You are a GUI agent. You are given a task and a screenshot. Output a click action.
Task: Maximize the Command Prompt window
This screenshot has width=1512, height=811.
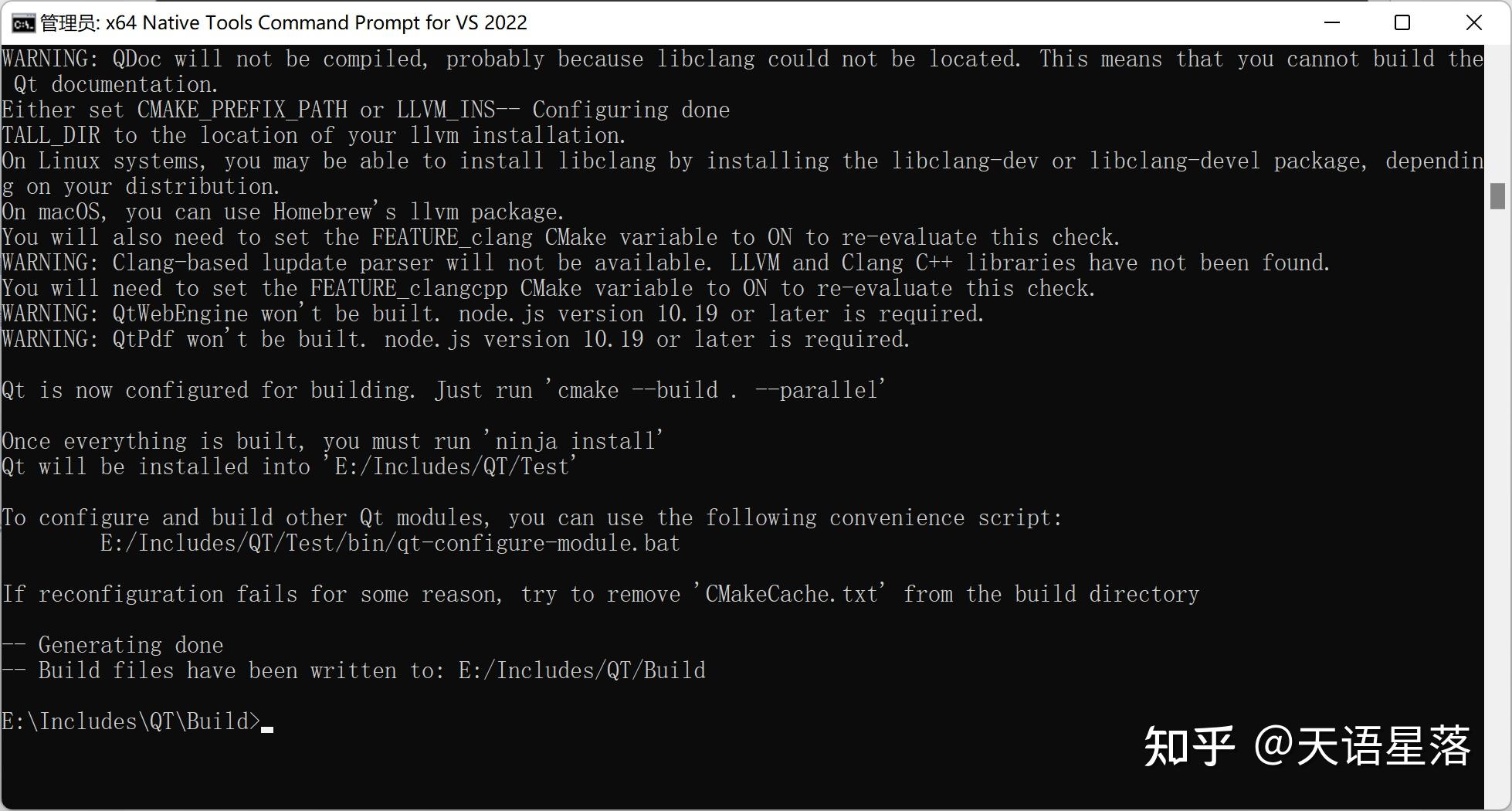pyautogui.click(x=1401, y=22)
